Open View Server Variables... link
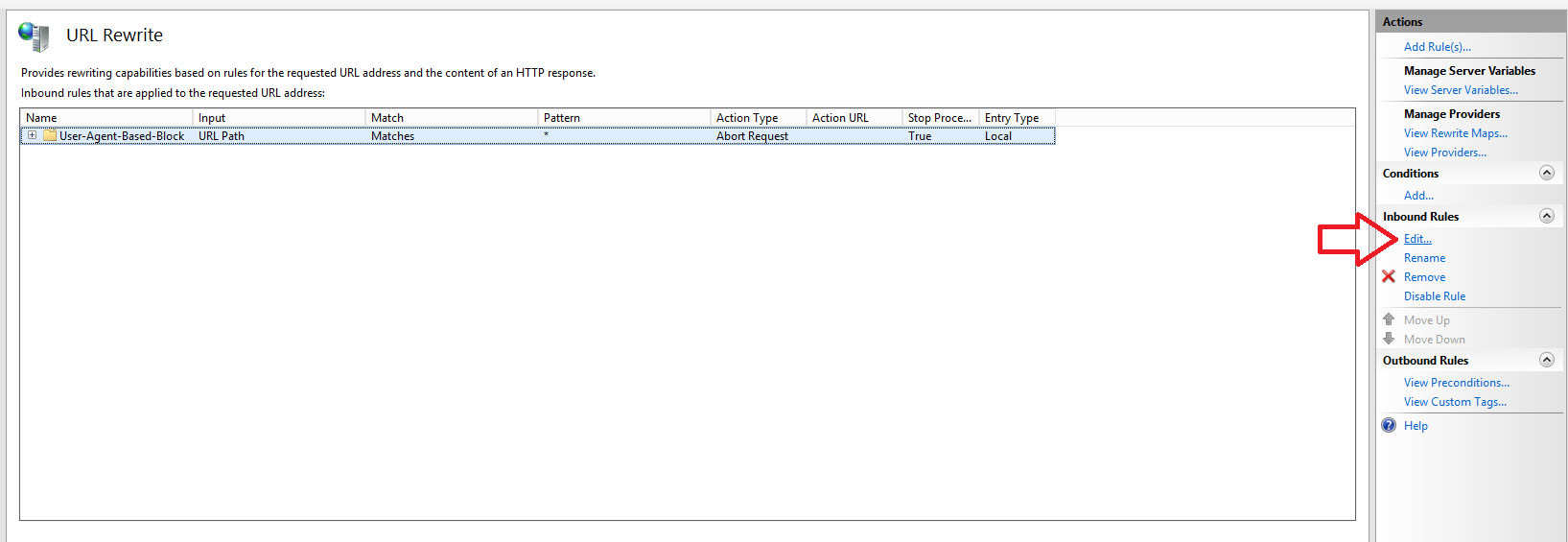This screenshot has width=1568, height=542. click(x=1461, y=90)
